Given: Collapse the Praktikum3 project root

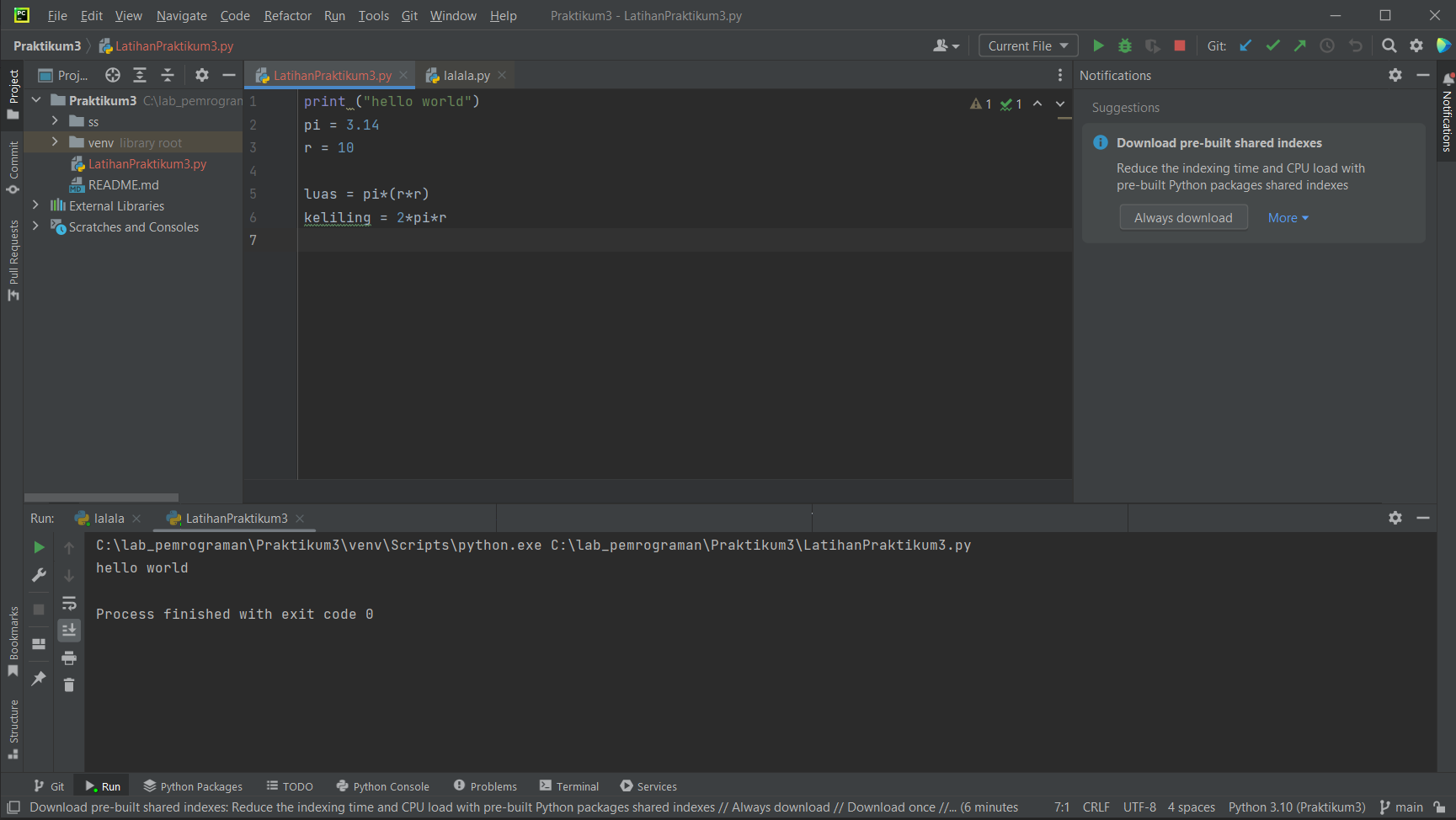Looking at the screenshot, I should 35,100.
